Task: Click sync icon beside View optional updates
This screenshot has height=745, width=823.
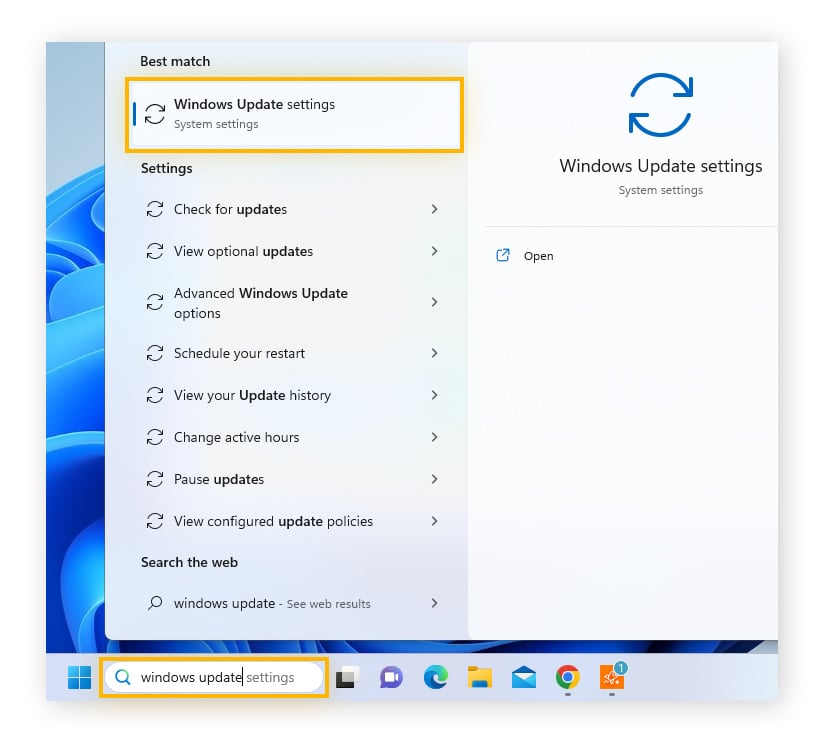Action: click(x=155, y=251)
